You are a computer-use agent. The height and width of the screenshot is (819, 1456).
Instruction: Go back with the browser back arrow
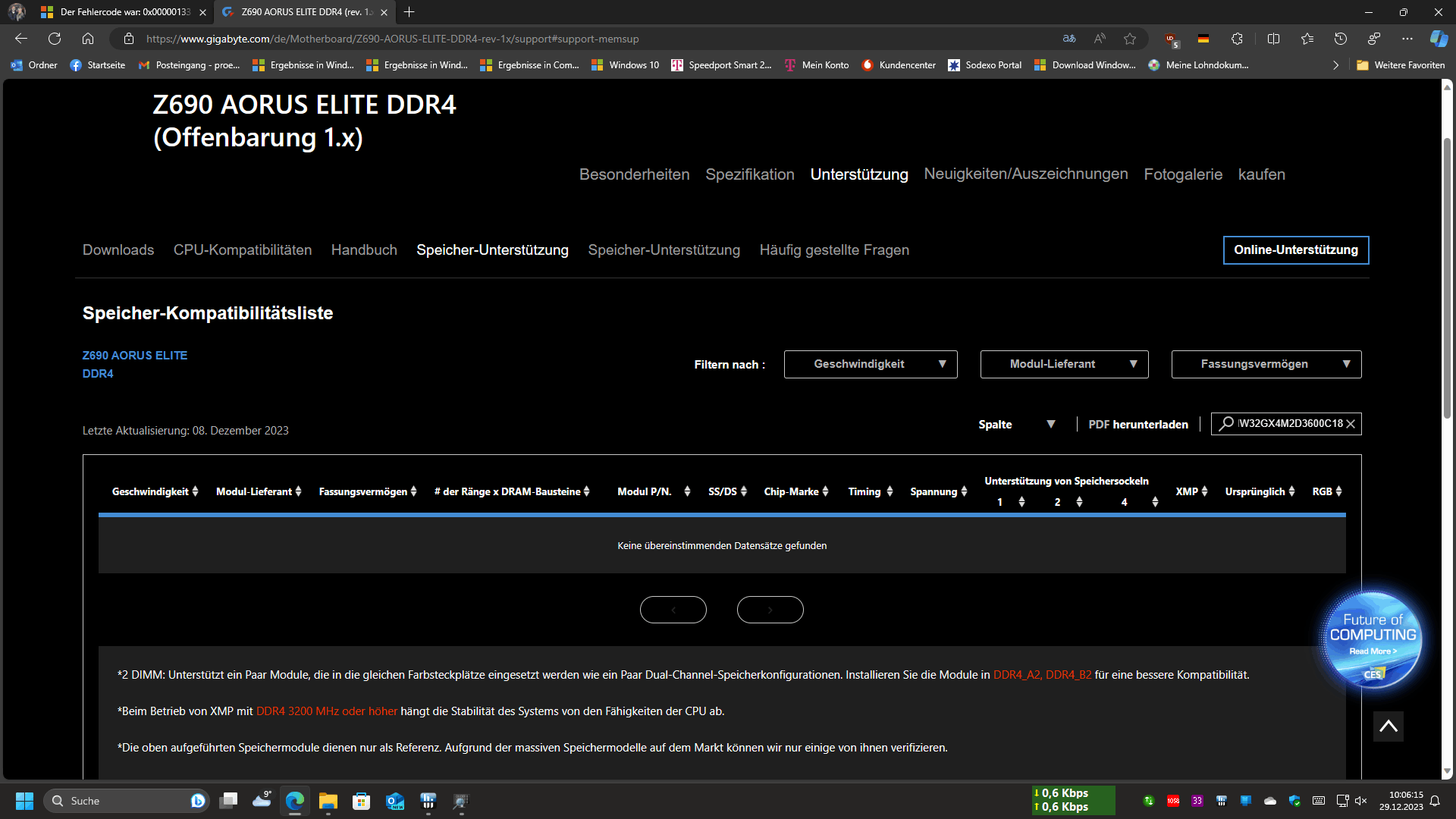point(21,39)
